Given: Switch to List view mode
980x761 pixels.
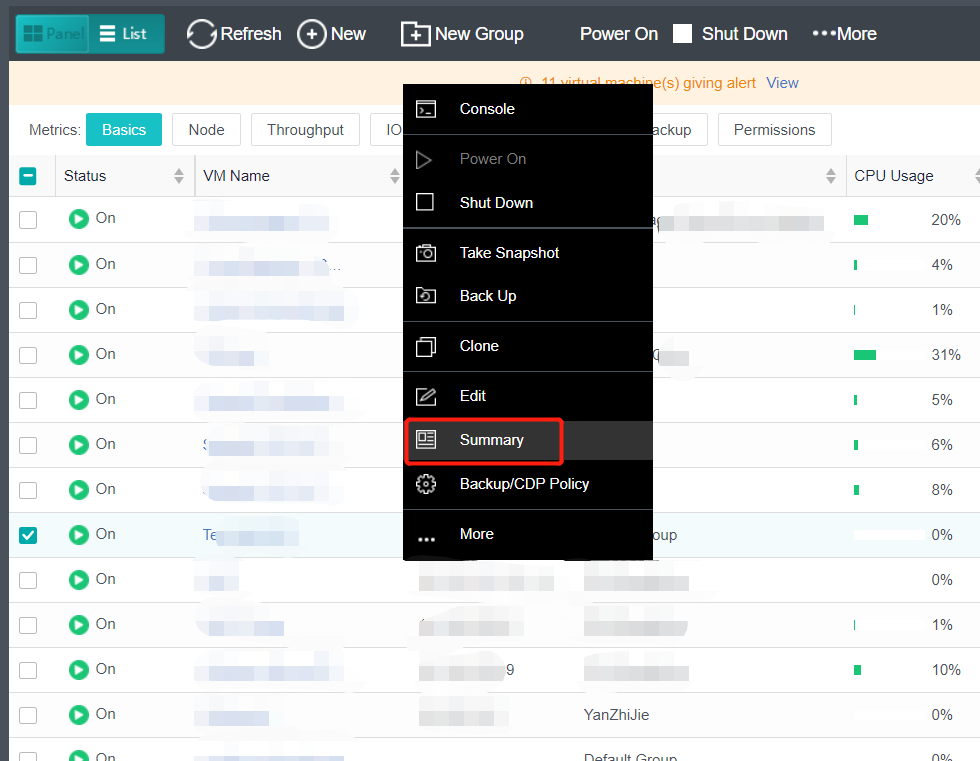Looking at the screenshot, I should click(x=124, y=34).
